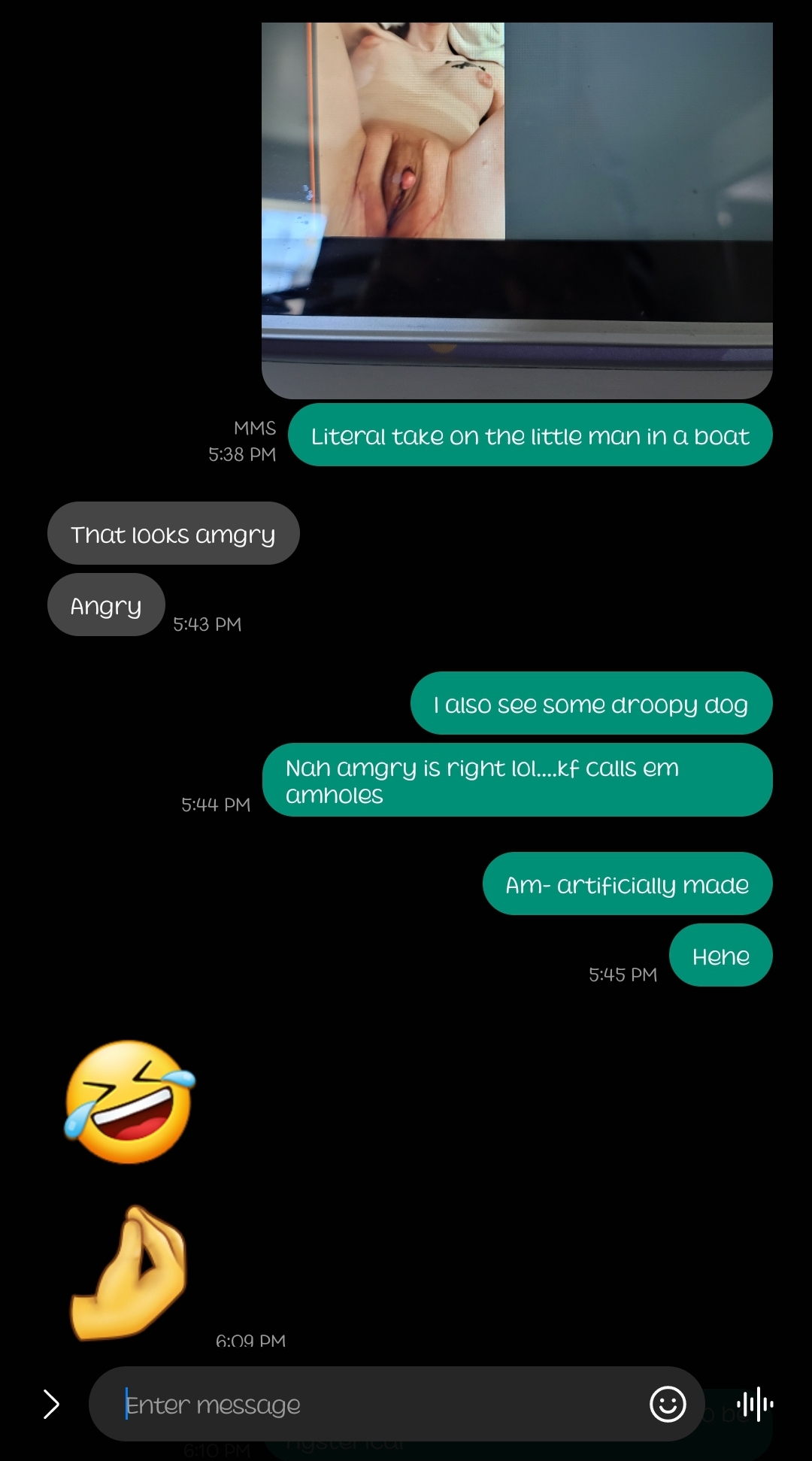Image resolution: width=812 pixels, height=1461 pixels.
Task: Select the pinched fingers emoji message
Action: pos(129,1273)
